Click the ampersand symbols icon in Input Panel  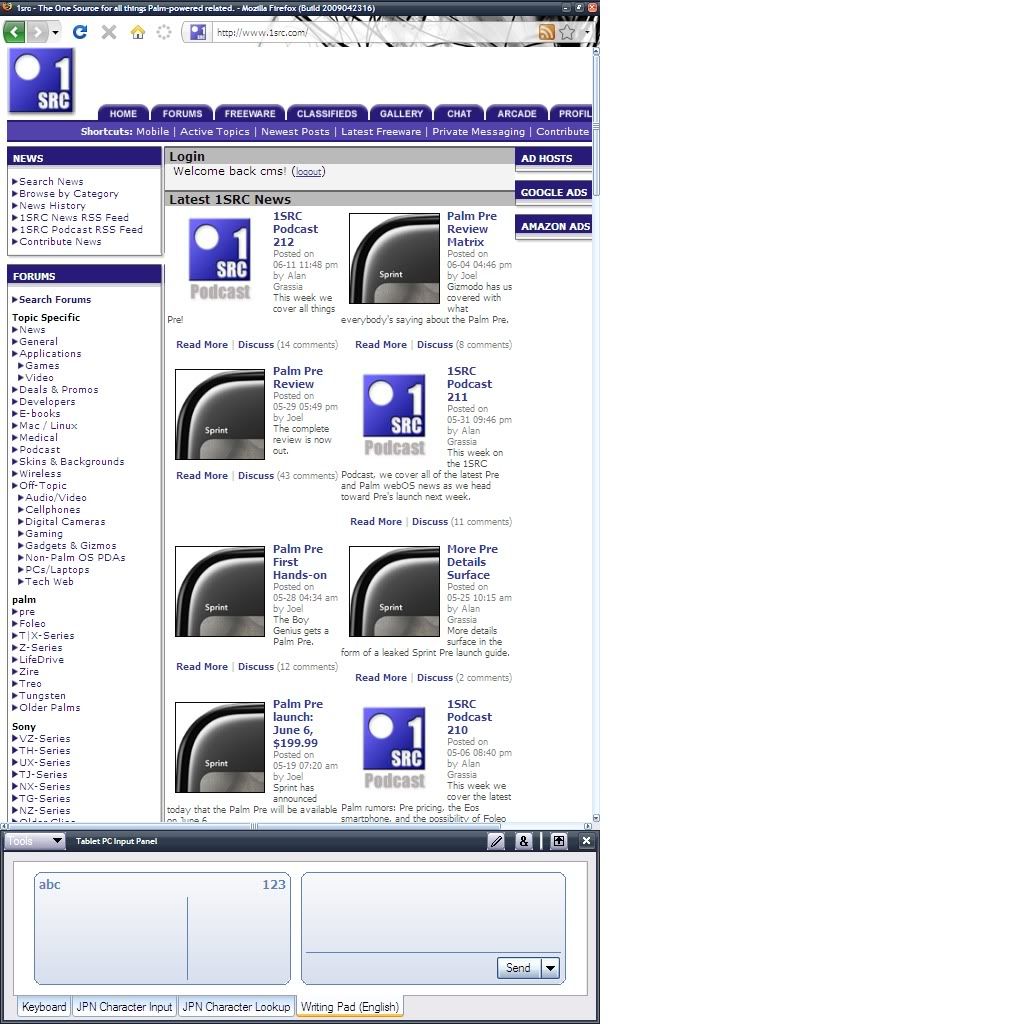click(524, 841)
